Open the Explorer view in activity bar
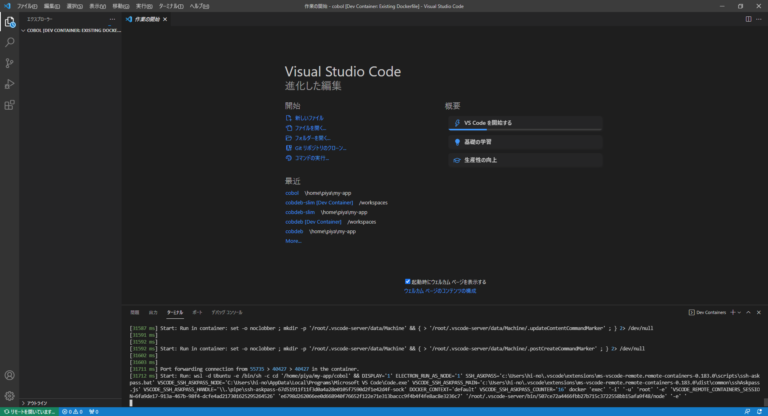The image size is (768, 416). (x=9, y=22)
